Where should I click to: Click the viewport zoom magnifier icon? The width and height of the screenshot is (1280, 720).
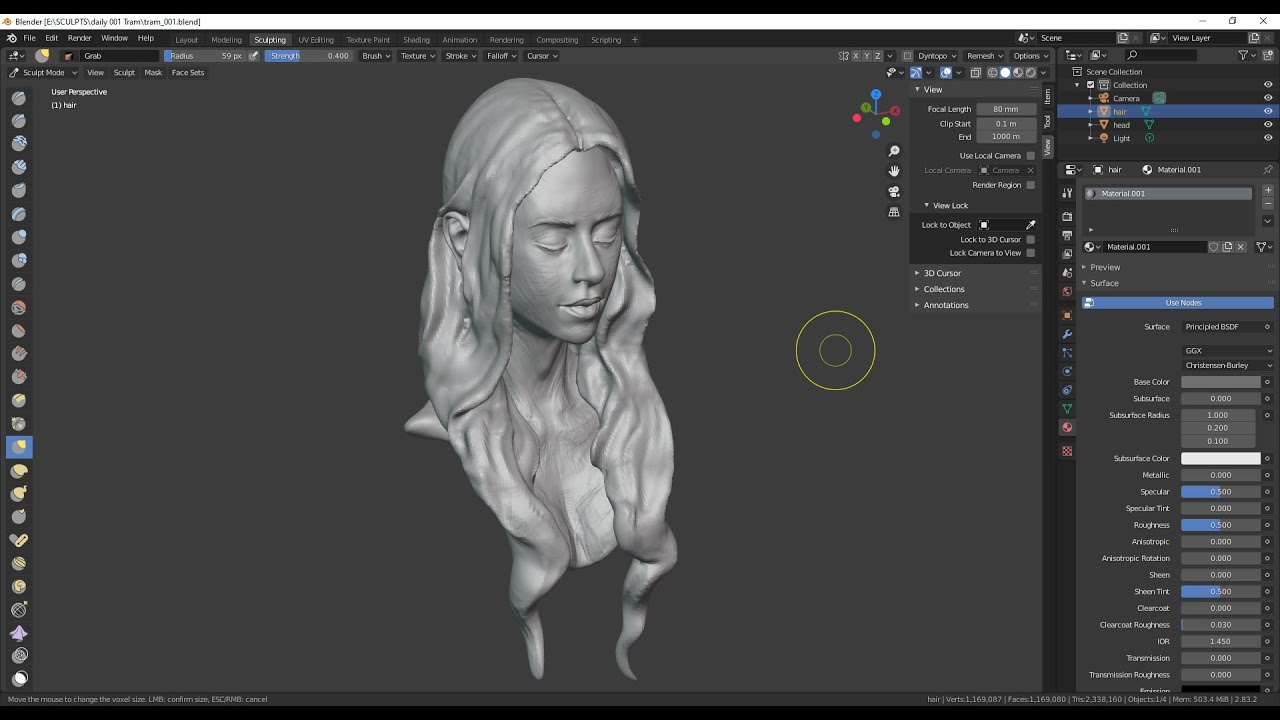tap(894, 151)
